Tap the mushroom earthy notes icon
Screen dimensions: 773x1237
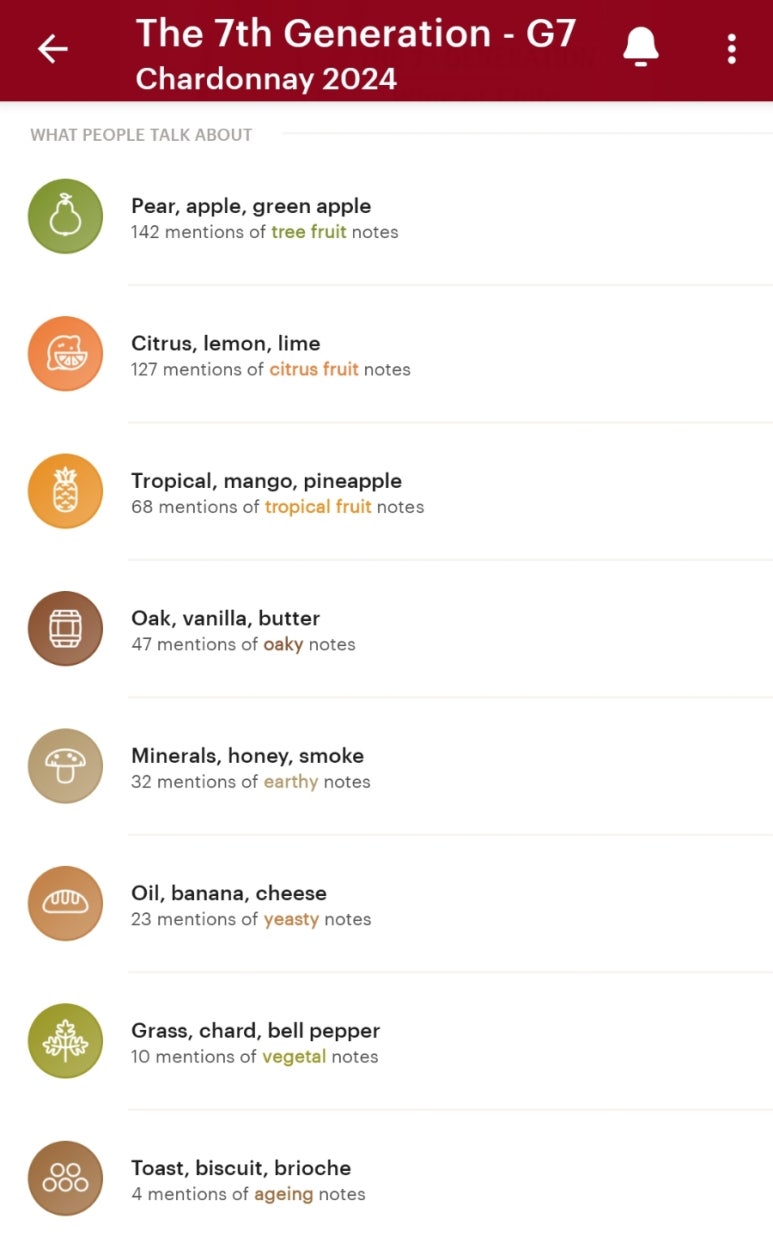click(x=65, y=766)
